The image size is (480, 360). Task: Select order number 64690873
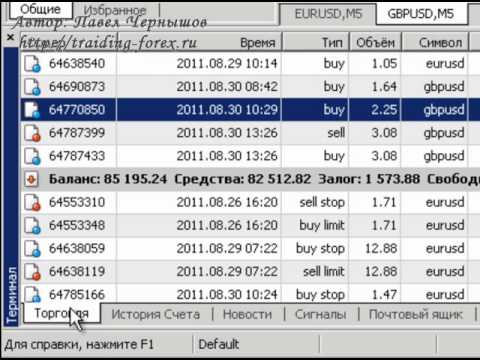pos(77,87)
